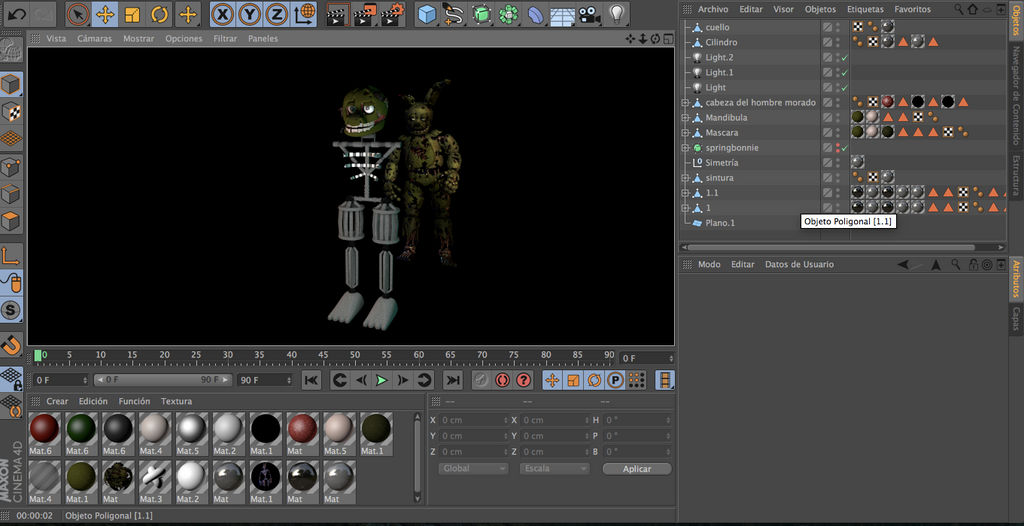Click the current frame 0 F field
The height and width of the screenshot is (526, 1024).
pyautogui.click(x=61, y=380)
